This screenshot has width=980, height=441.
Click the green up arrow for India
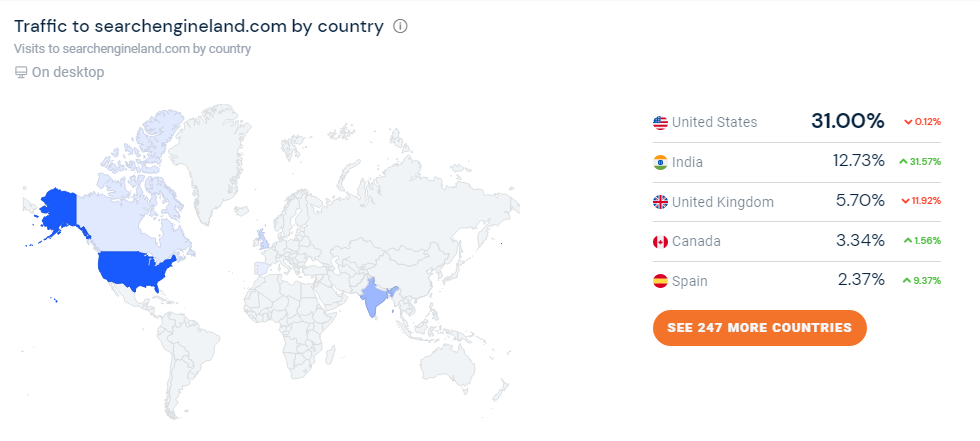(x=903, y=162)
